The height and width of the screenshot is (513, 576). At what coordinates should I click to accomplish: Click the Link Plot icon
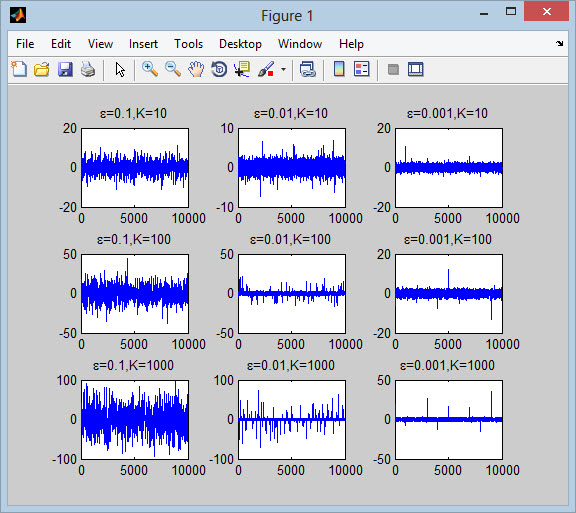[308, 69]
